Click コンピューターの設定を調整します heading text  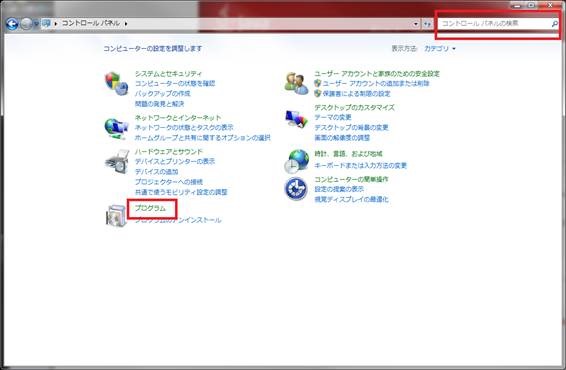153,48
